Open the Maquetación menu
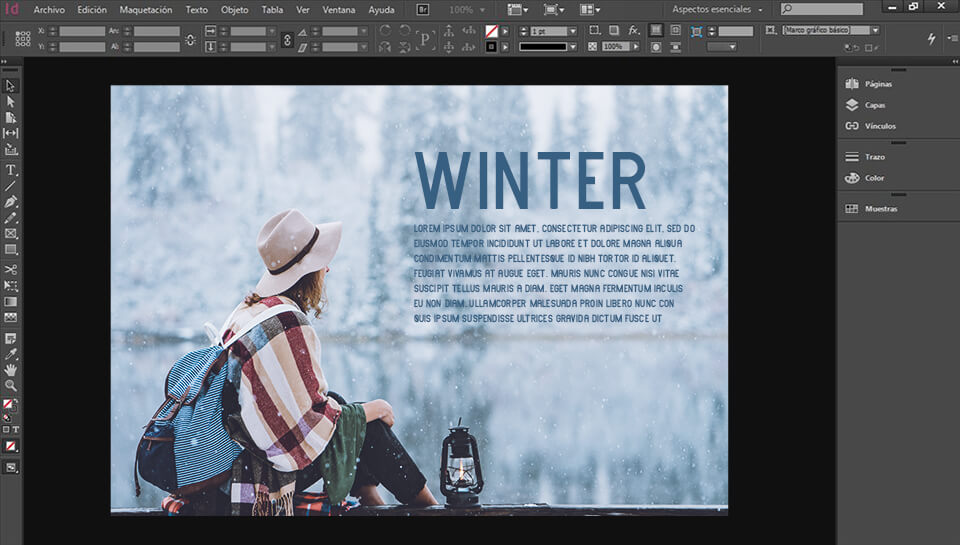The image size is (960, 545). click(146, 9)
